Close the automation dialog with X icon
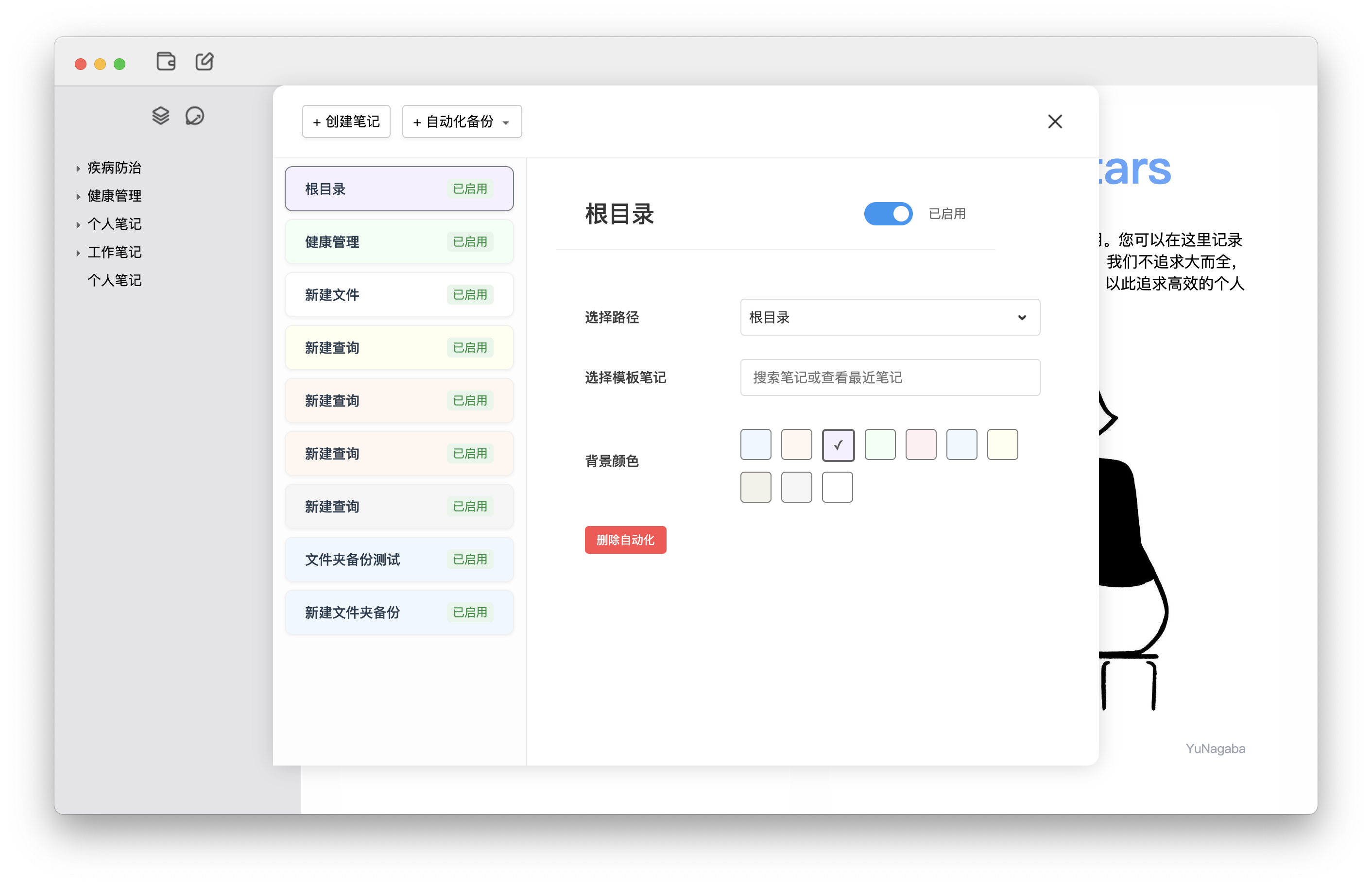 (x=1054, y=121)
